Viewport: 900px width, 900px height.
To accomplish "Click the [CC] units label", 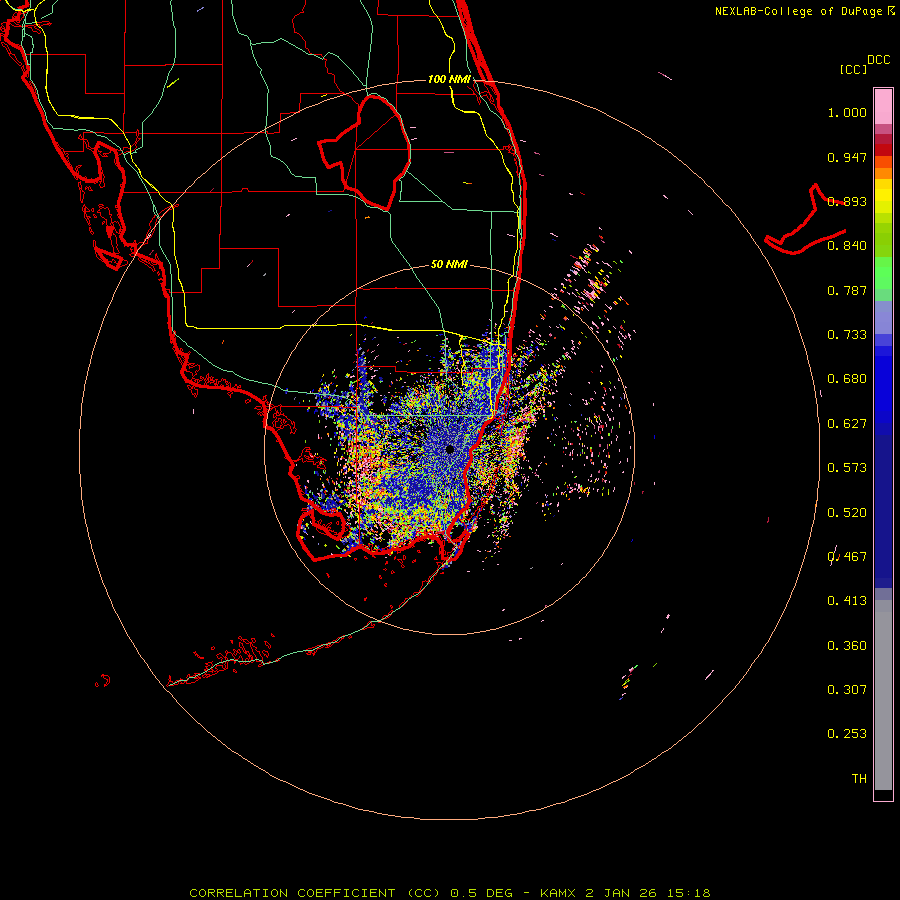I will 853,69.
